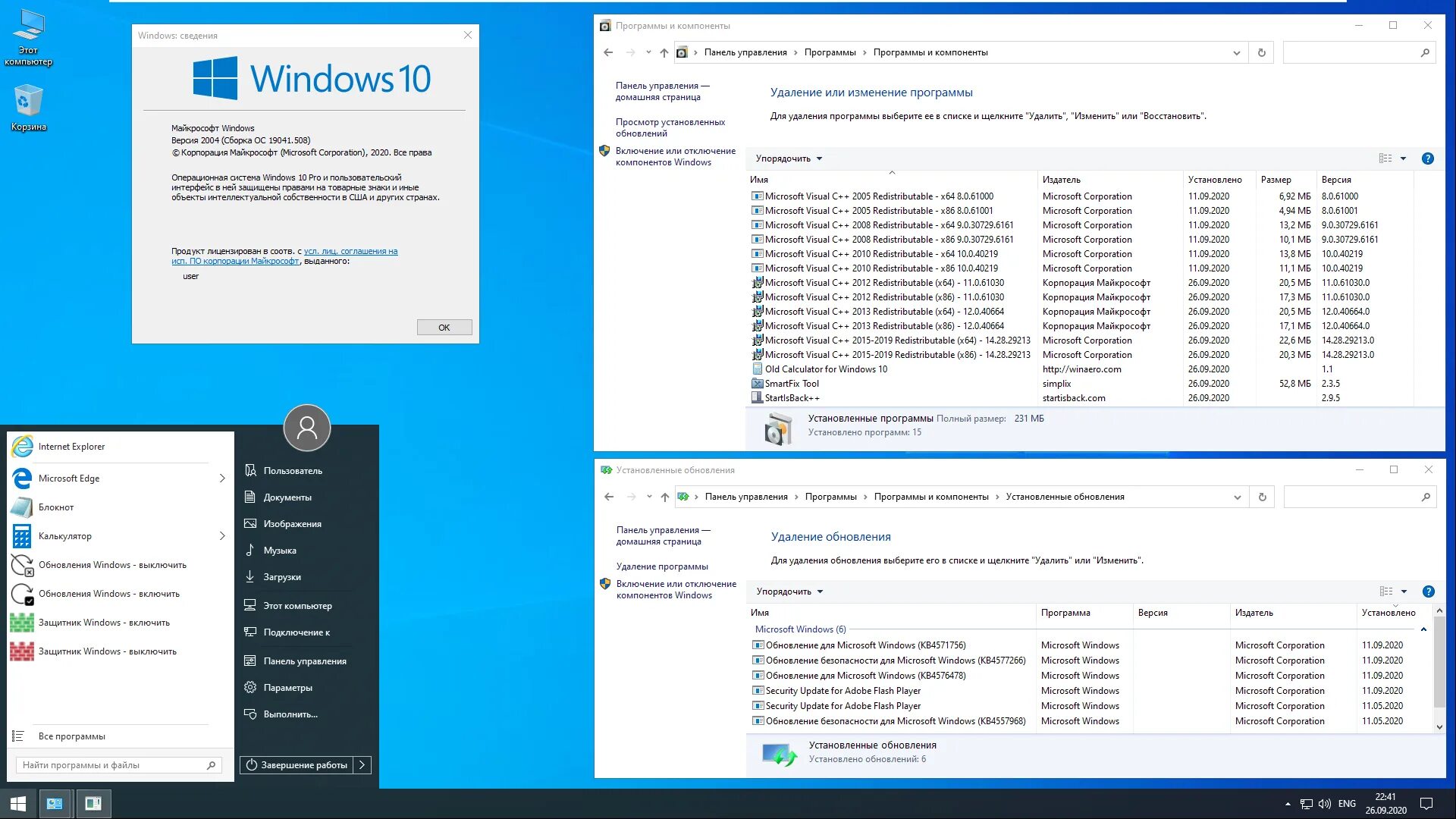The height and width of the screenshot is (819, 1456).
Task: Click help icon in Программы и компоненты window
Action: (1428, 158)
